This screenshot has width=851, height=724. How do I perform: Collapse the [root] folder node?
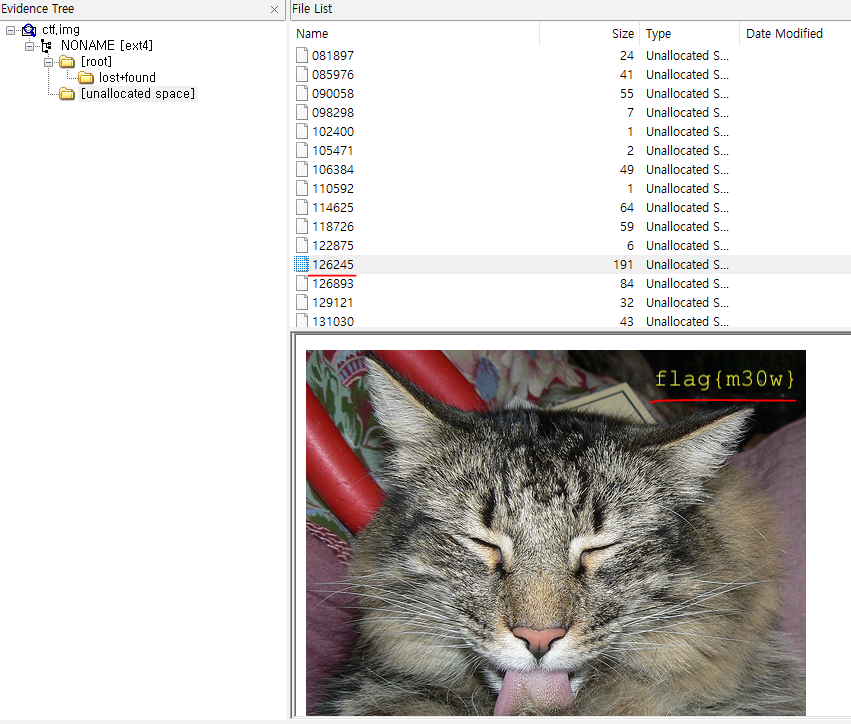(x=48, y=62)
